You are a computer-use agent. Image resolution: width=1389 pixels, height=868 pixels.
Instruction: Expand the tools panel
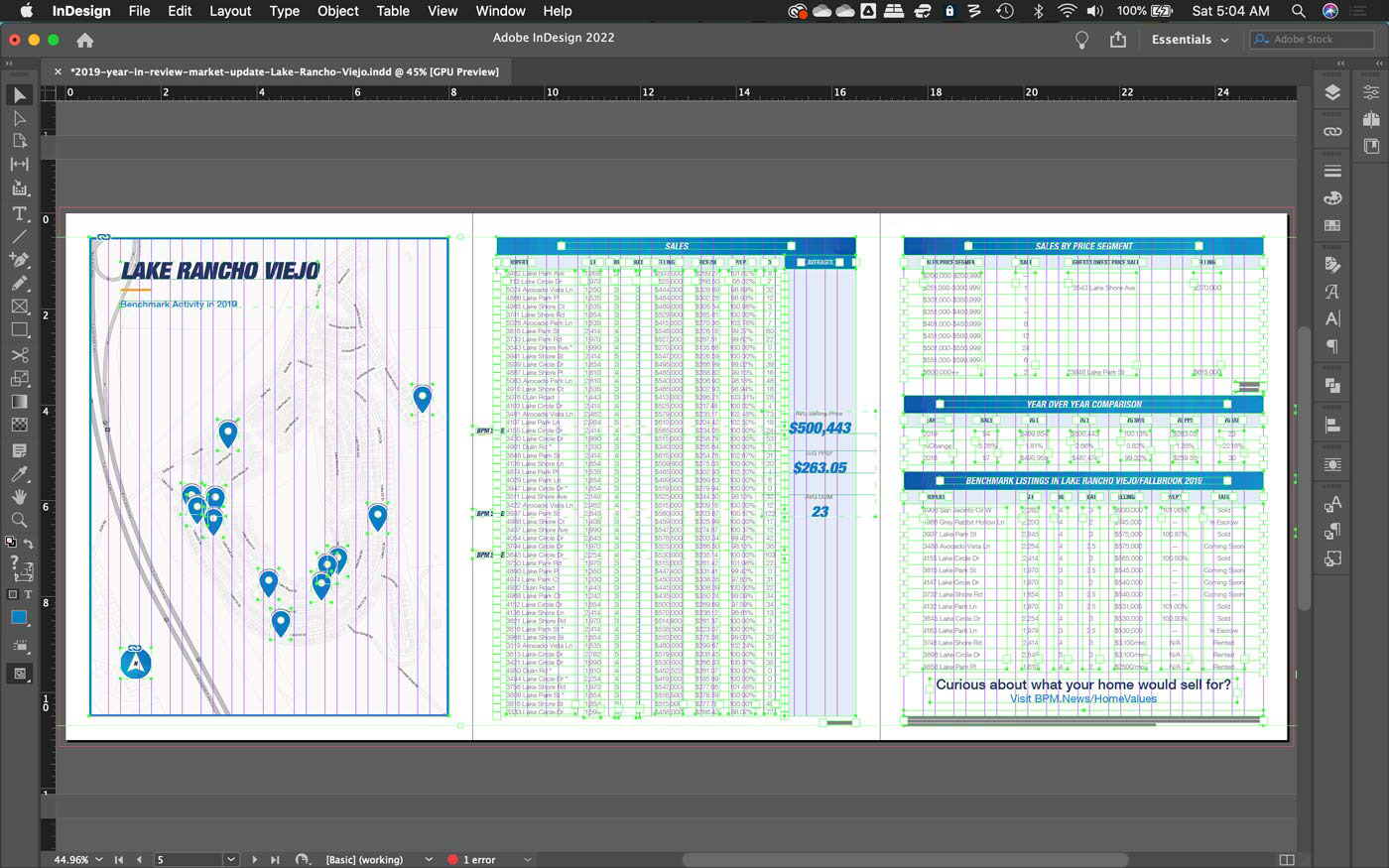tap(9, 62)
